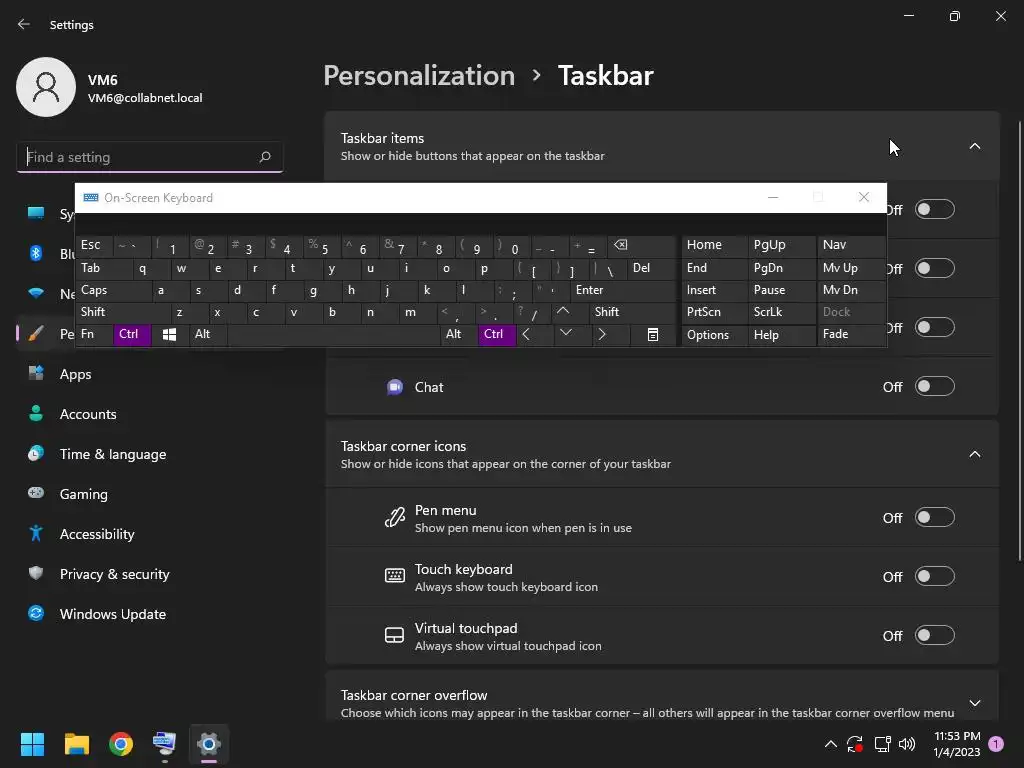Show hidden system tray icons
Image resolution: width=1024 pixels, height=768 pixels.
point(831,744)
